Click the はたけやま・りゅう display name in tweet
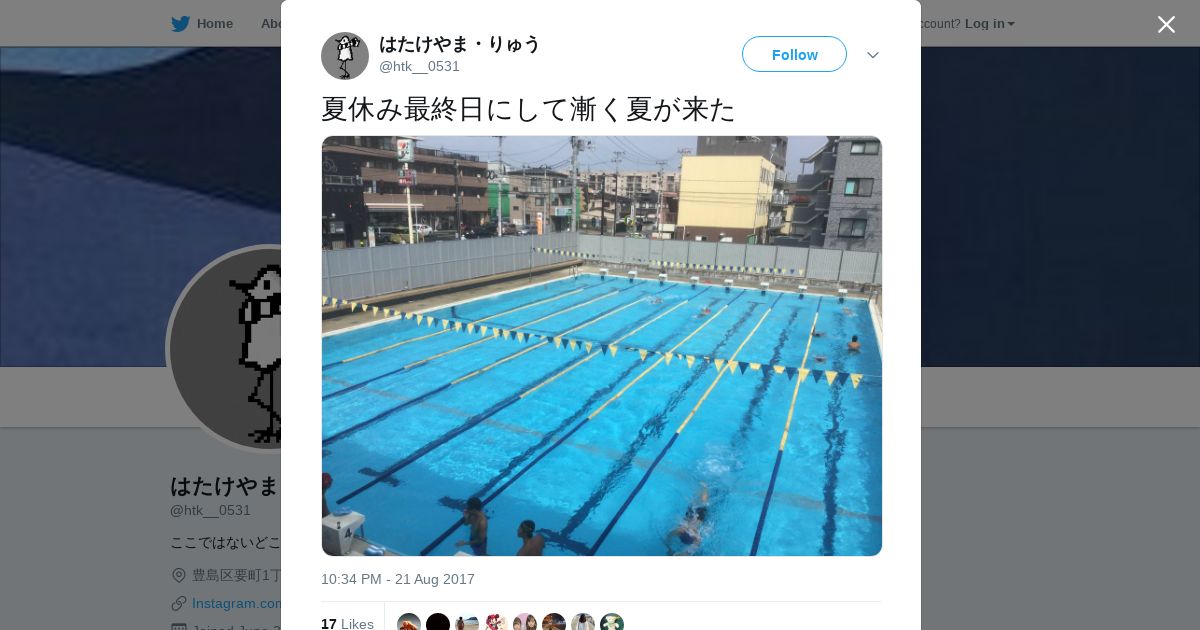Screen dimensions: 1200x630 pyautogui.click(x=459, y=44)
